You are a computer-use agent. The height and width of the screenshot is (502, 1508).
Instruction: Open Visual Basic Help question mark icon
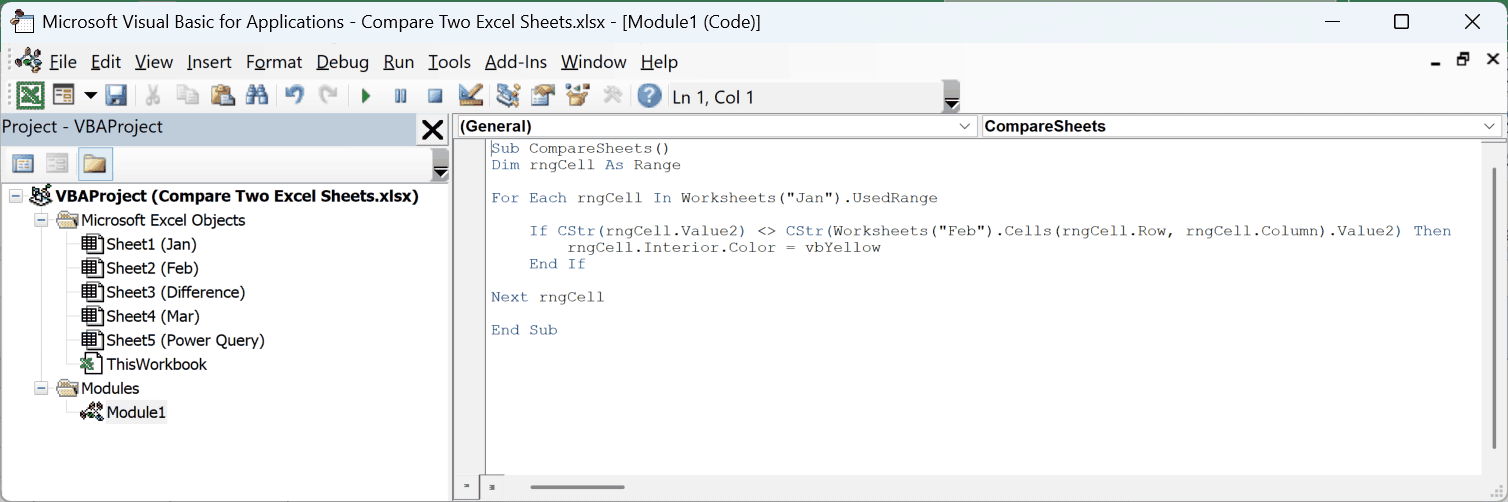coord(649,96)
